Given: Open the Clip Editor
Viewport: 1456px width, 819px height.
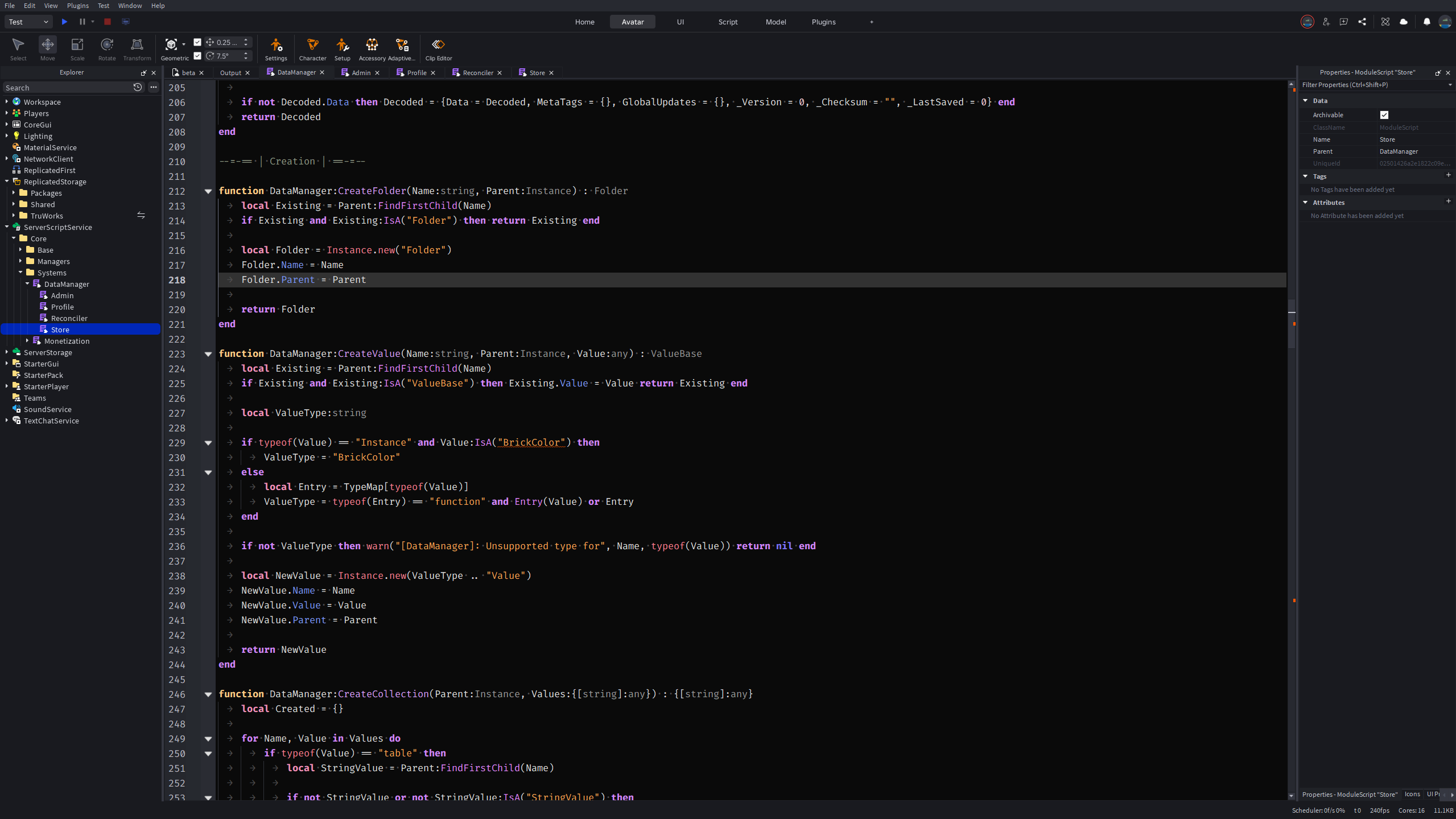Looking at the screenshot, I should pyautogui.click(x=438, y=48).
